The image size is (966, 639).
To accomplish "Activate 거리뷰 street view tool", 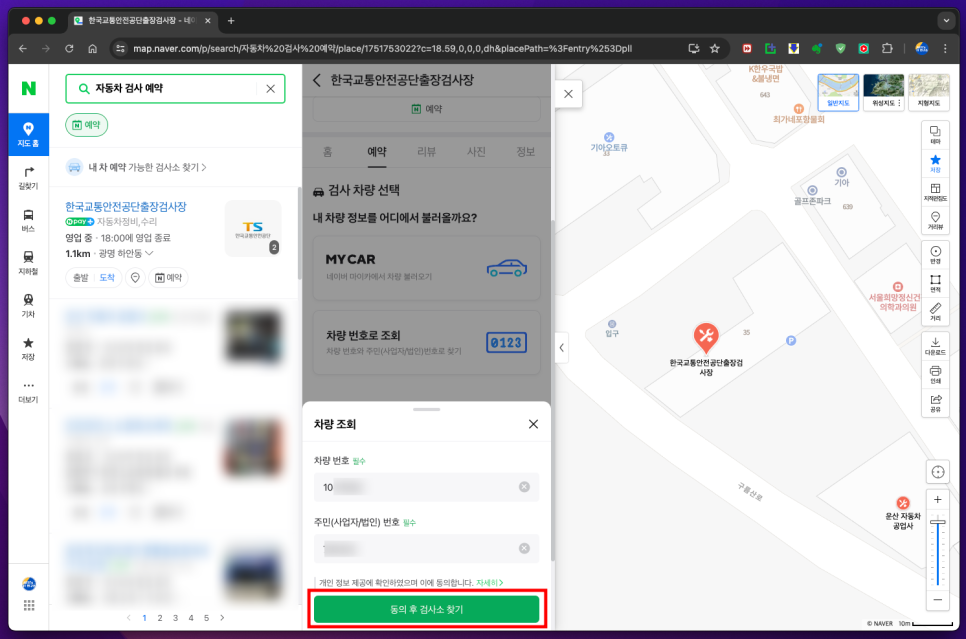I will click(x=935, y=221).
